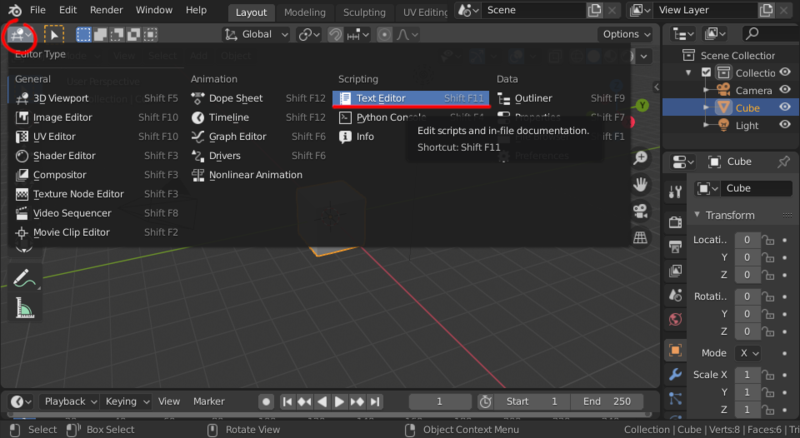Image resolution: width=800 pixels, height=438 pixels.
Task: Select the Light object in outliner
Action: click(x=746, y=125)
